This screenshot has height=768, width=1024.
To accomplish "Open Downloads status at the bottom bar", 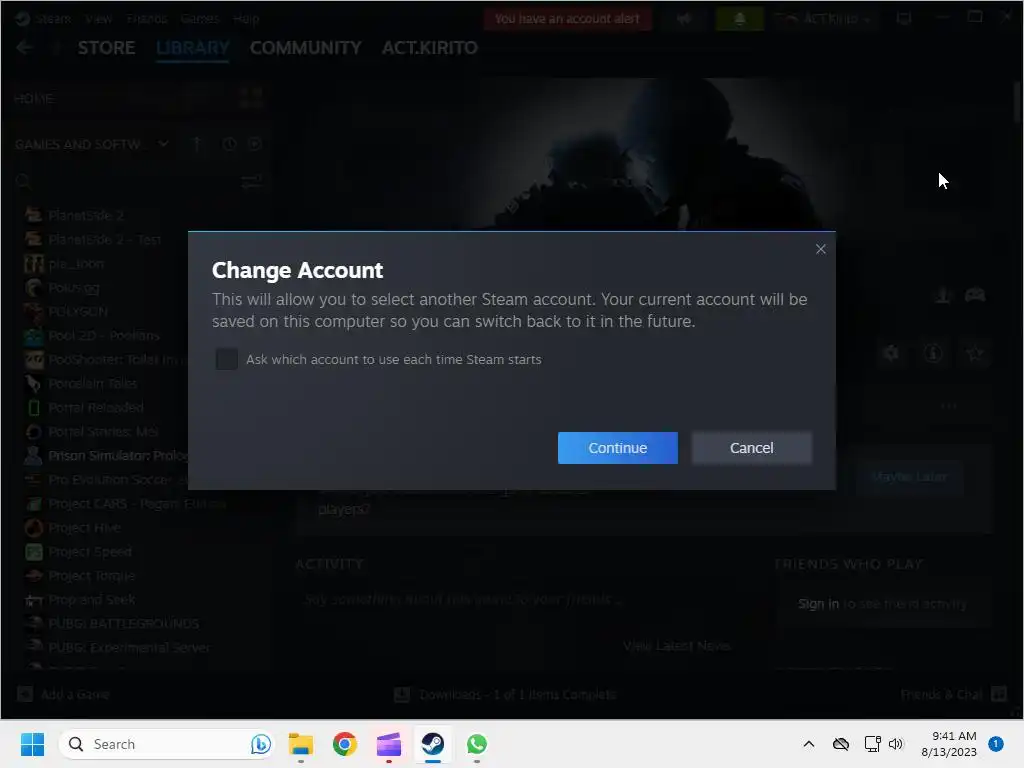I will click(x=505, y=694).
